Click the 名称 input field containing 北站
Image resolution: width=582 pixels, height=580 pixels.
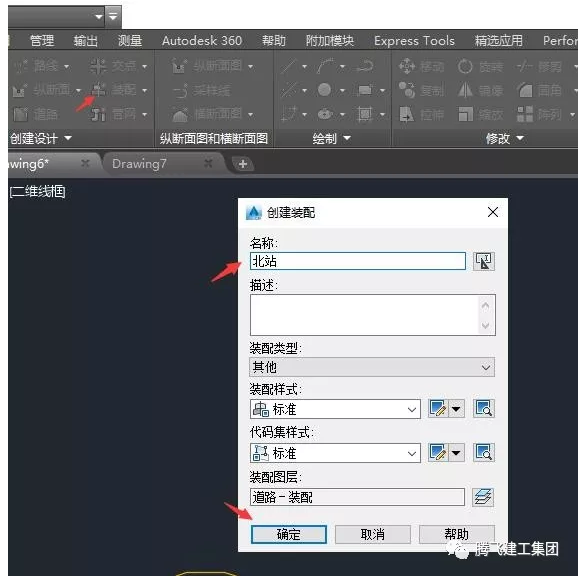point(358,261)
